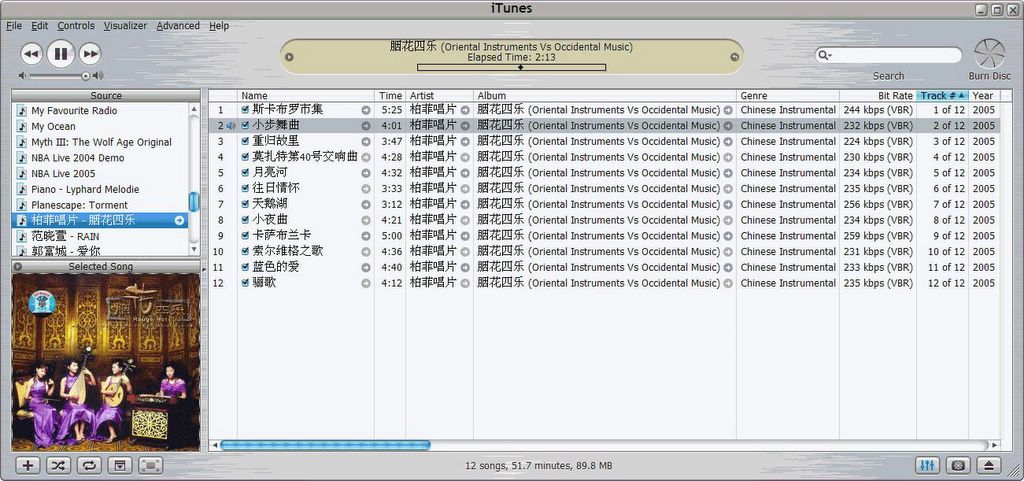Open the Edit menu
This screenshot has width=1024, height=481.
(40, 25)
